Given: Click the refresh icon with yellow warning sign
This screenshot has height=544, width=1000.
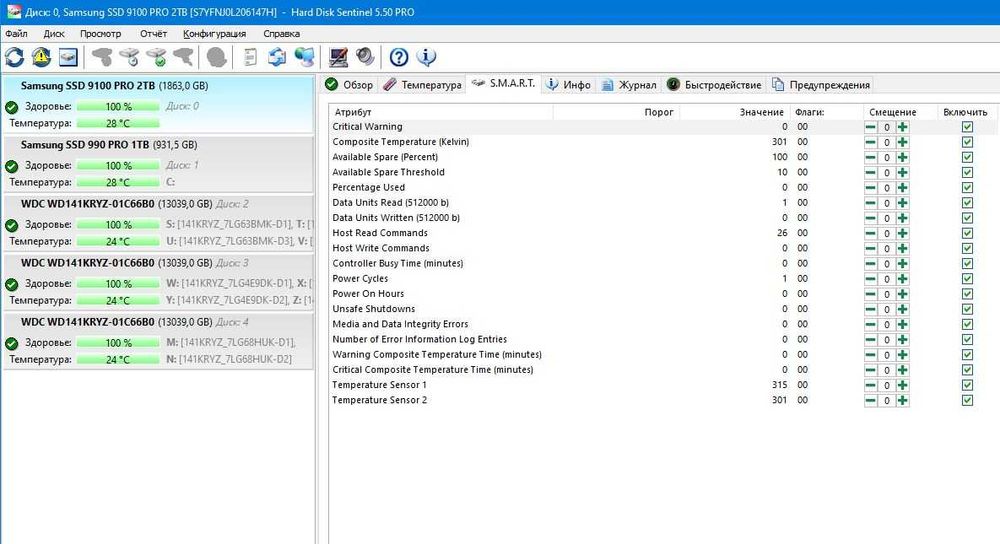Looking at the screenshot, I should (41, 57).
